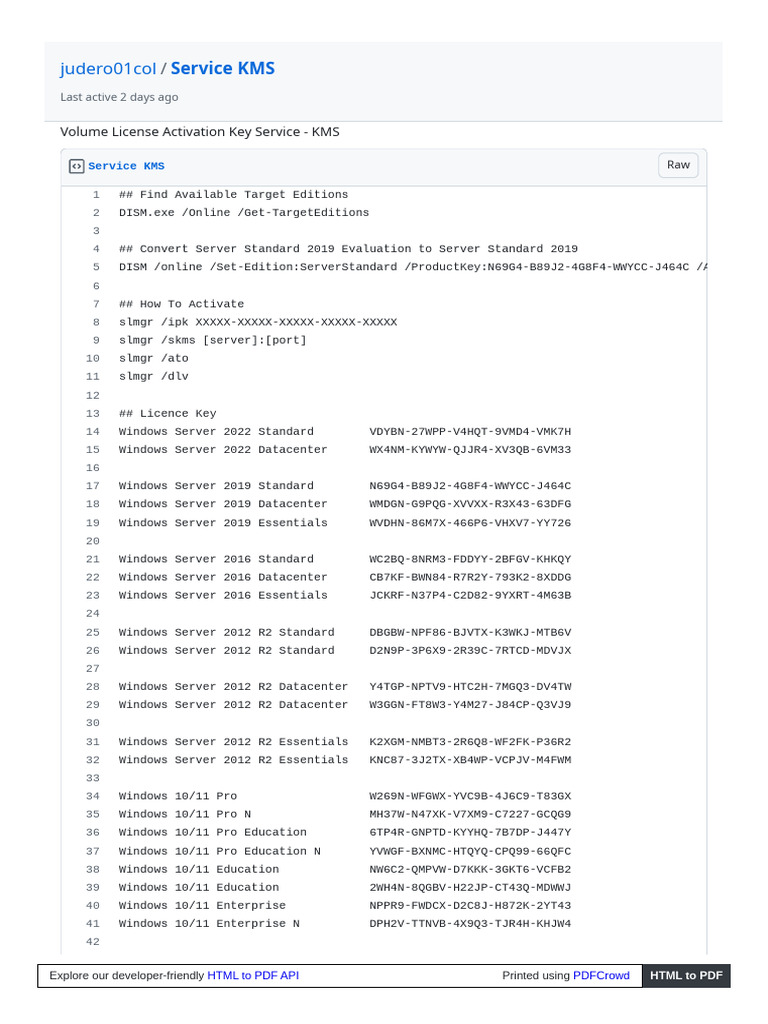Select the 'Last active 2 days ago' text
Image resolution: width=768 pixels, height=1024 pixels.
coord(119,97)
